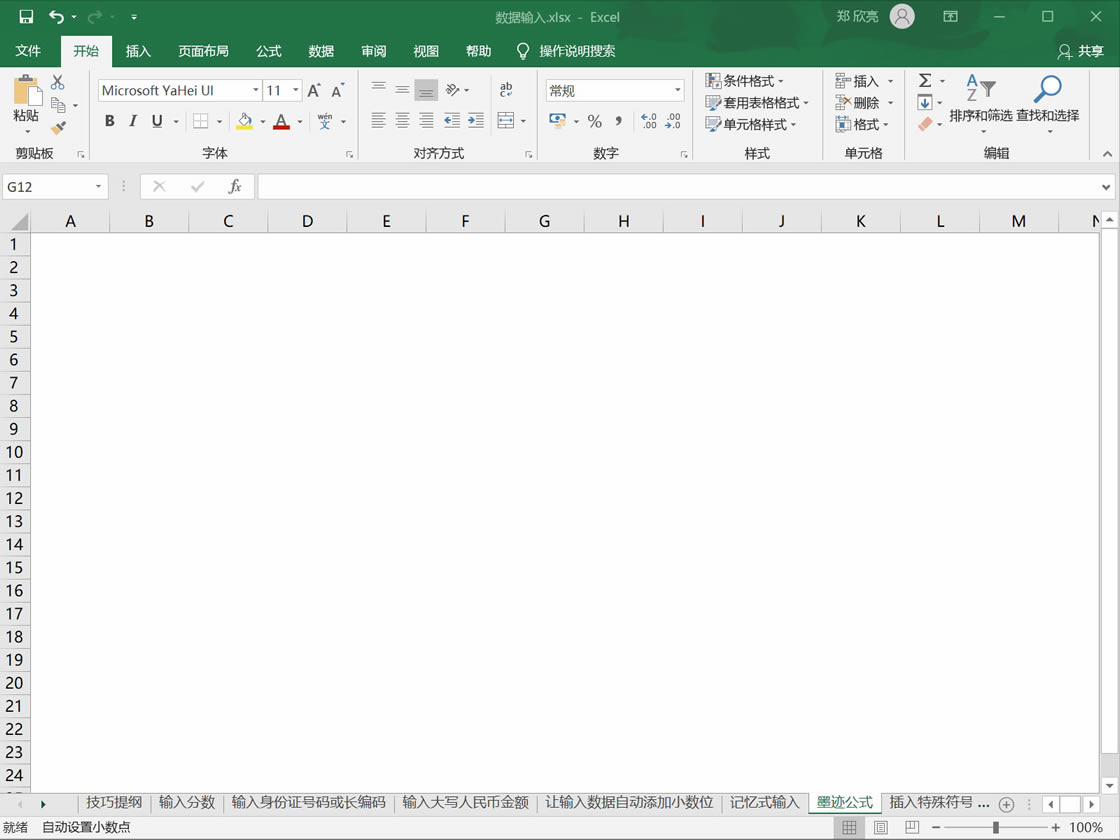Select the italic formatting icon
Screen dimensions: 1120x840
[x=133, y=121]
